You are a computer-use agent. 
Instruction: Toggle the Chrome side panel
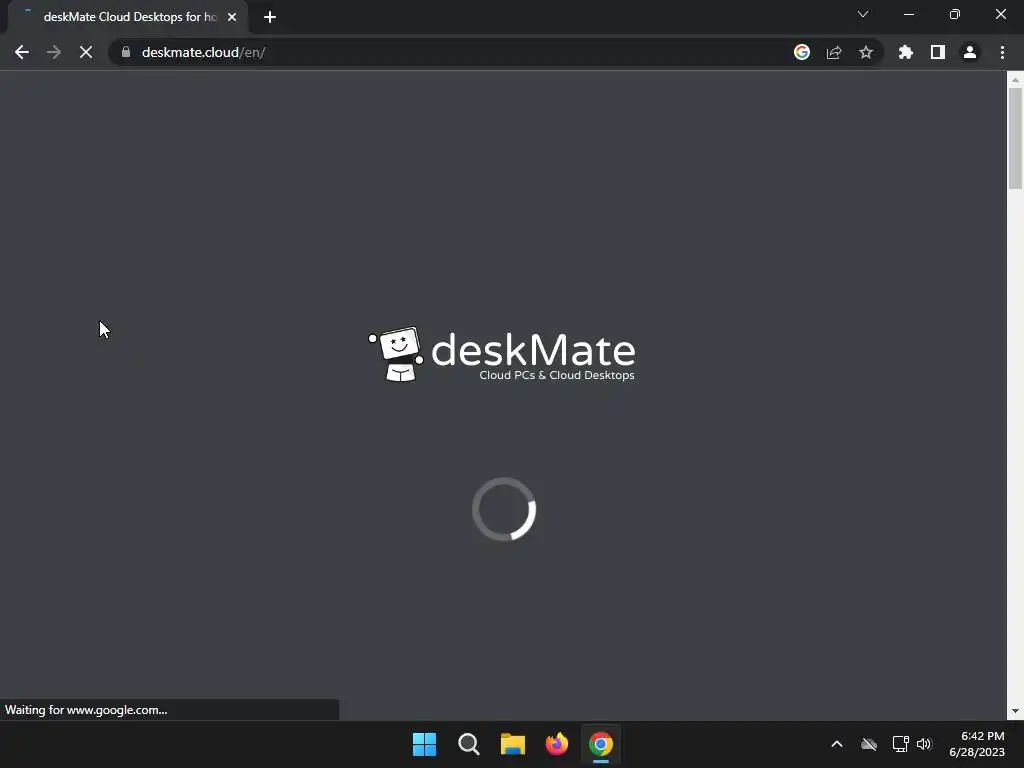coord(938,52)
